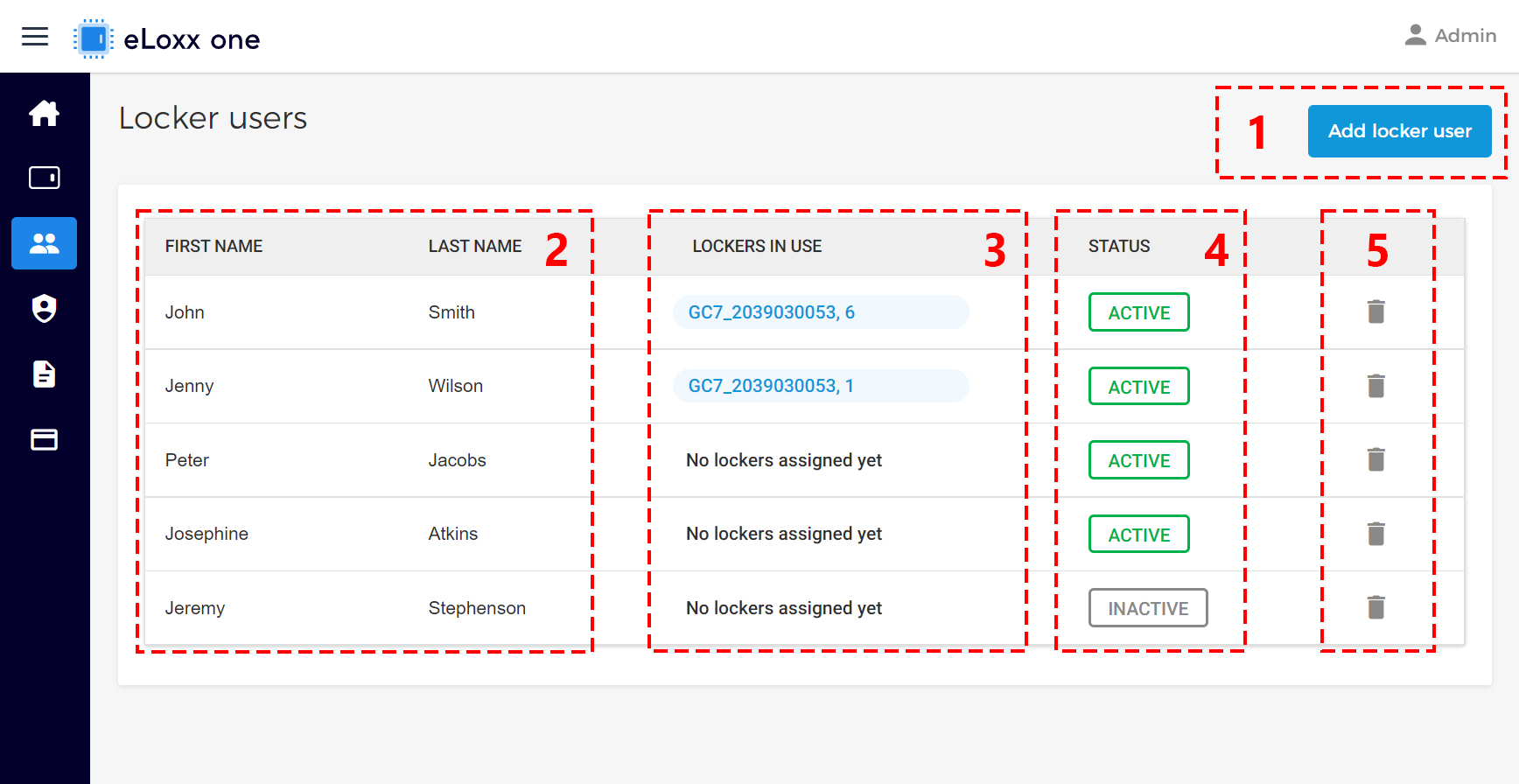This screenshot has width=1519, height=784.
Task: Click the STATUS column header
Action: pos(1119,247)
